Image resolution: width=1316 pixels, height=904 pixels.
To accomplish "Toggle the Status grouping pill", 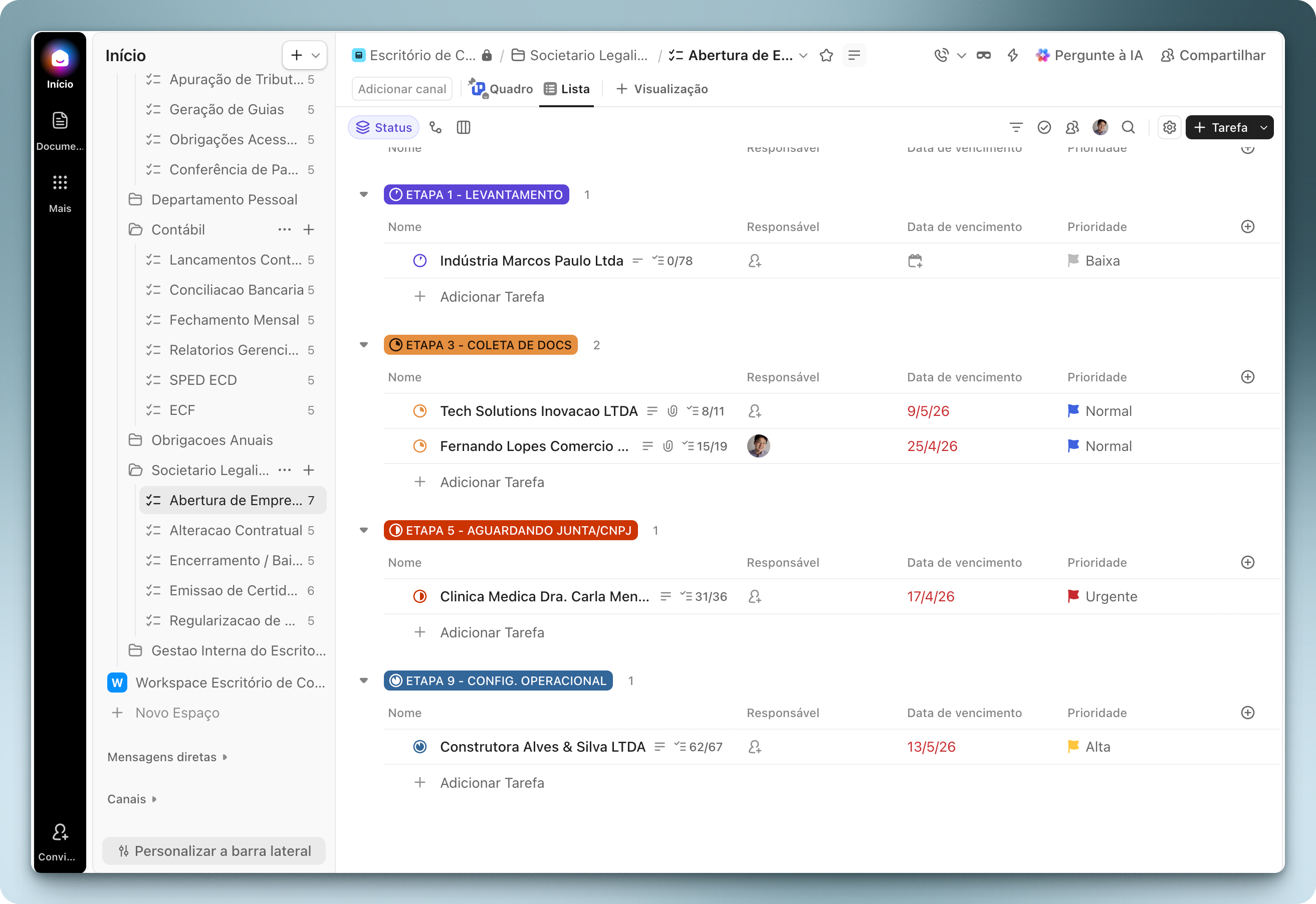I will [x=383, y=127].
